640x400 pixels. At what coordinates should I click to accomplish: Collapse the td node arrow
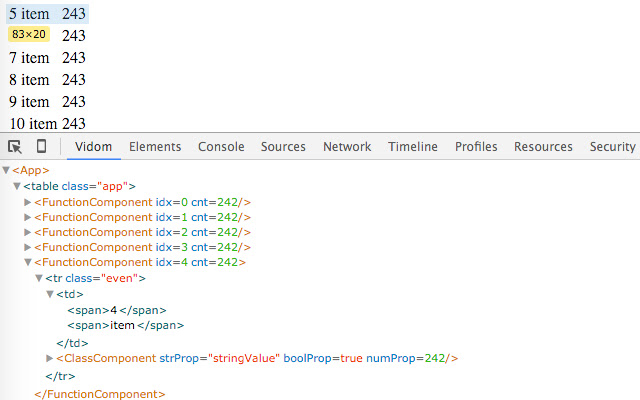[x=50, y=294]
